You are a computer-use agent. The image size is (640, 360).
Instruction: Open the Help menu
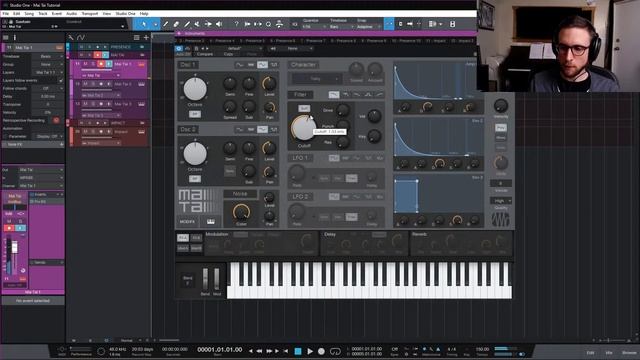tap(144, 13)
